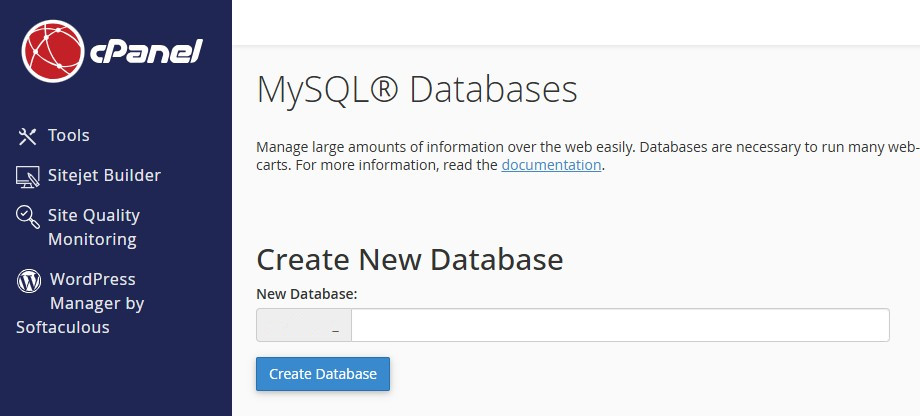
Task: Click the Softaculous text in sidebar
Action: (x=63, y=327)
